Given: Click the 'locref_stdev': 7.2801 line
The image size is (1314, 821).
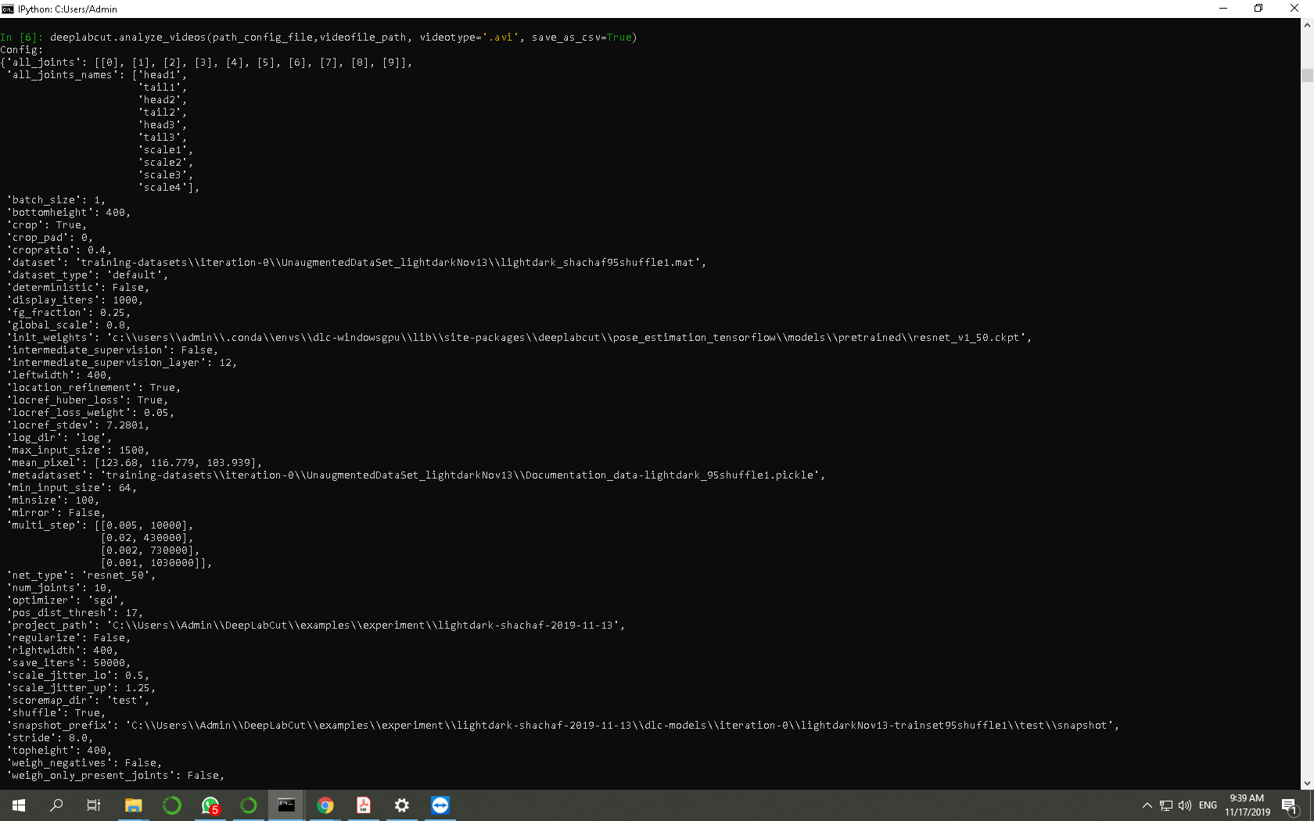Looking at the screenshot, I should pyautogui.click(x=78, y=425).
